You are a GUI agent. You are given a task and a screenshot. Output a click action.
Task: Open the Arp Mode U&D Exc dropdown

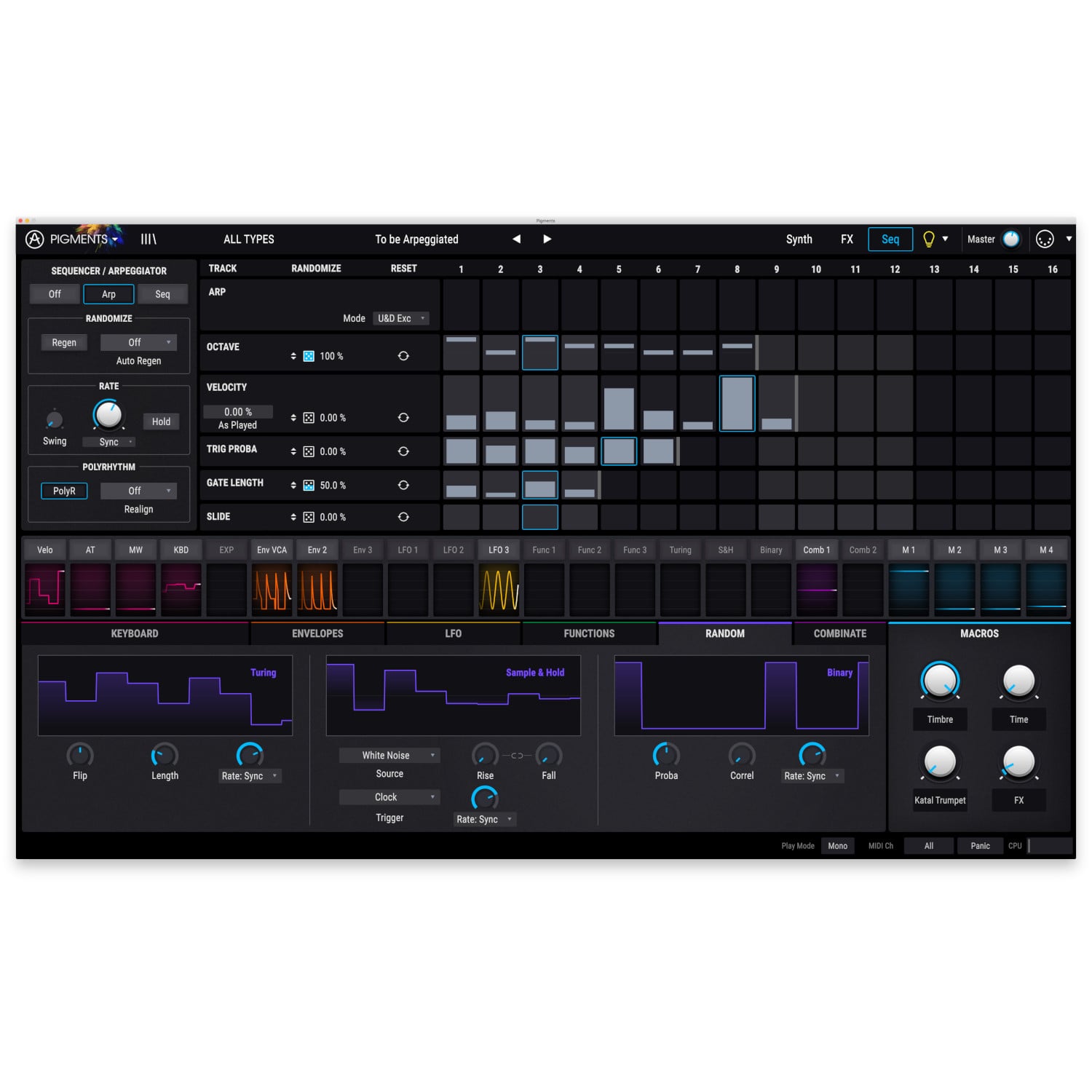pos(401,318)
